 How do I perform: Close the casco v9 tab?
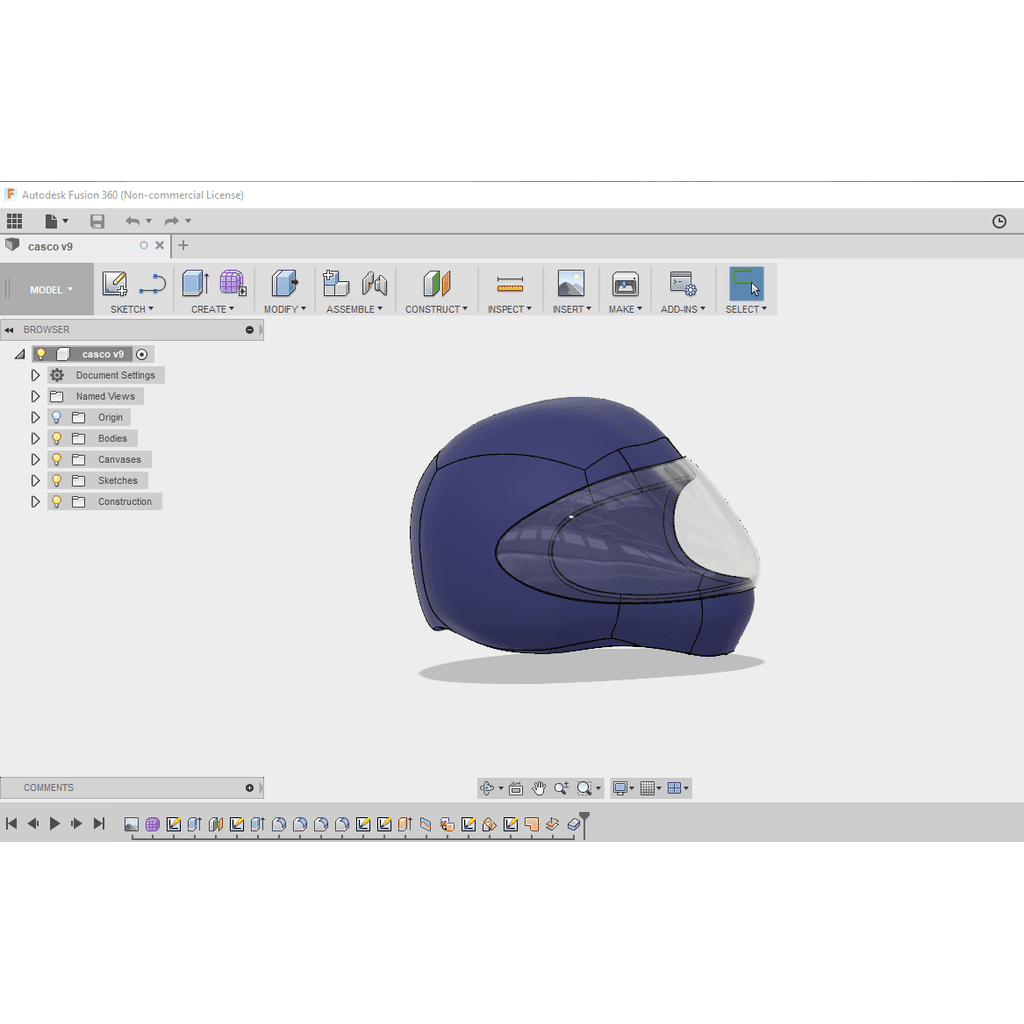click(159, 246)
